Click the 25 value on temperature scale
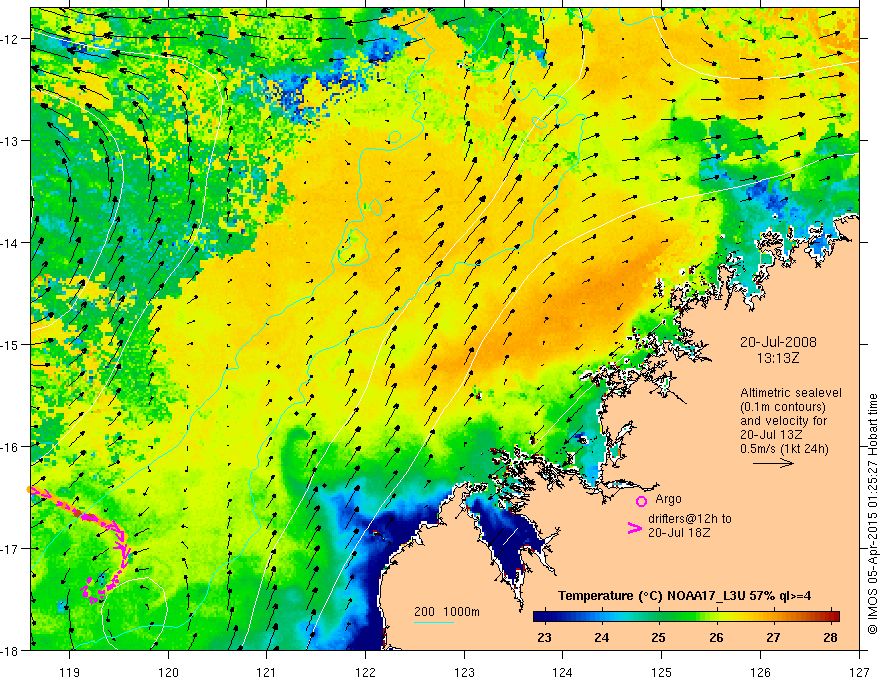The height and width of the screenshot is (680, 880). tap(658, 637)
